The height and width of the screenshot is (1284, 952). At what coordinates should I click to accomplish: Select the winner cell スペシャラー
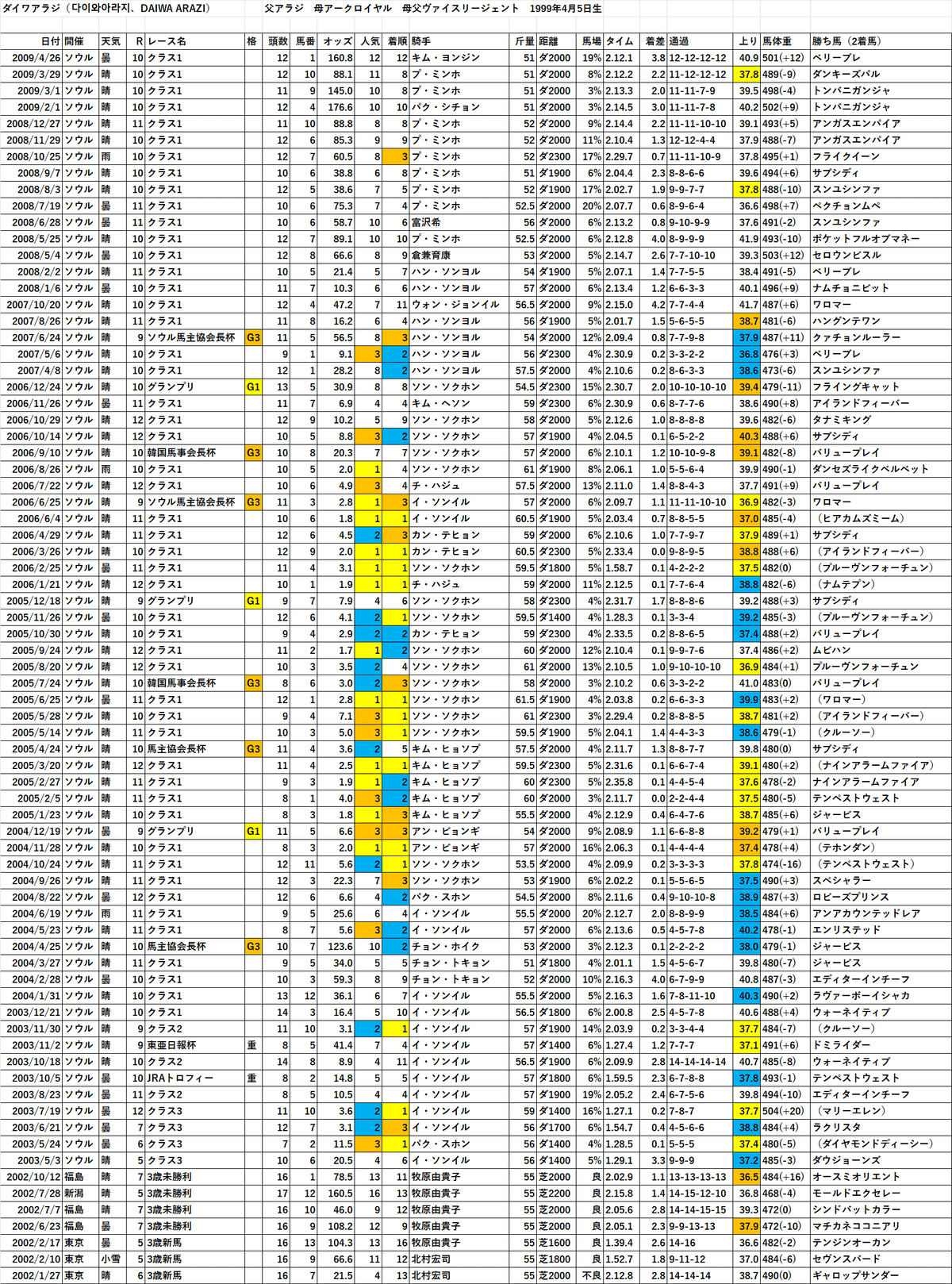[841, 881]
